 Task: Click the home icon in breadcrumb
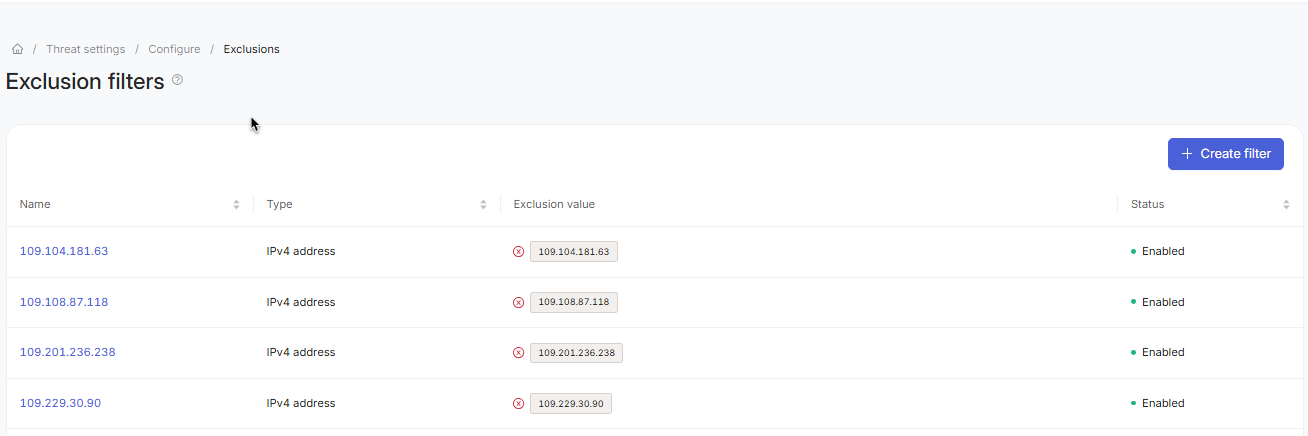click(x=17, y=49)
